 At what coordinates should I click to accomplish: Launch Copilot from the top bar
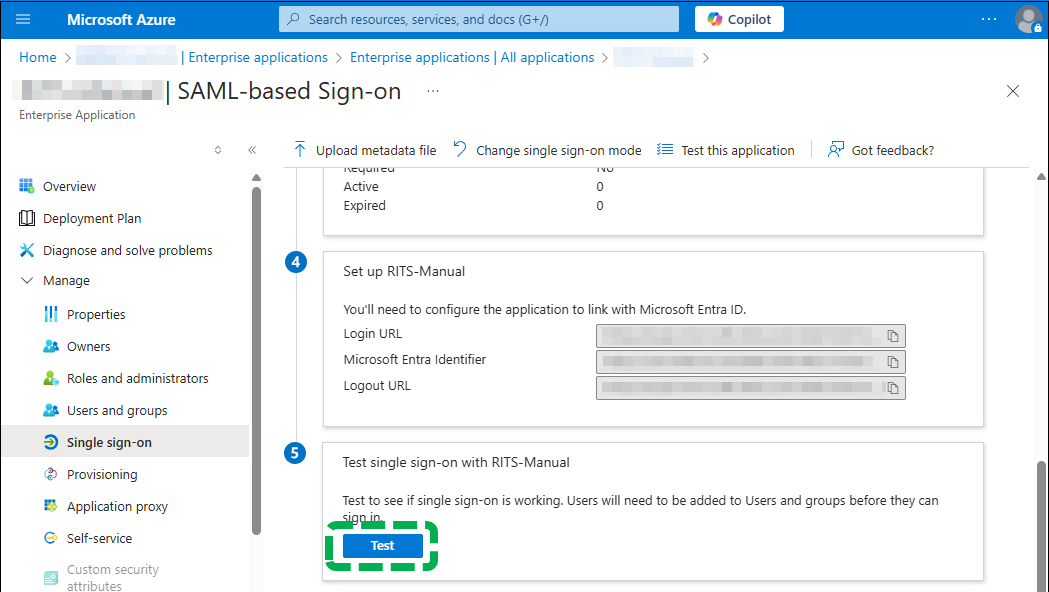(739, 19)
